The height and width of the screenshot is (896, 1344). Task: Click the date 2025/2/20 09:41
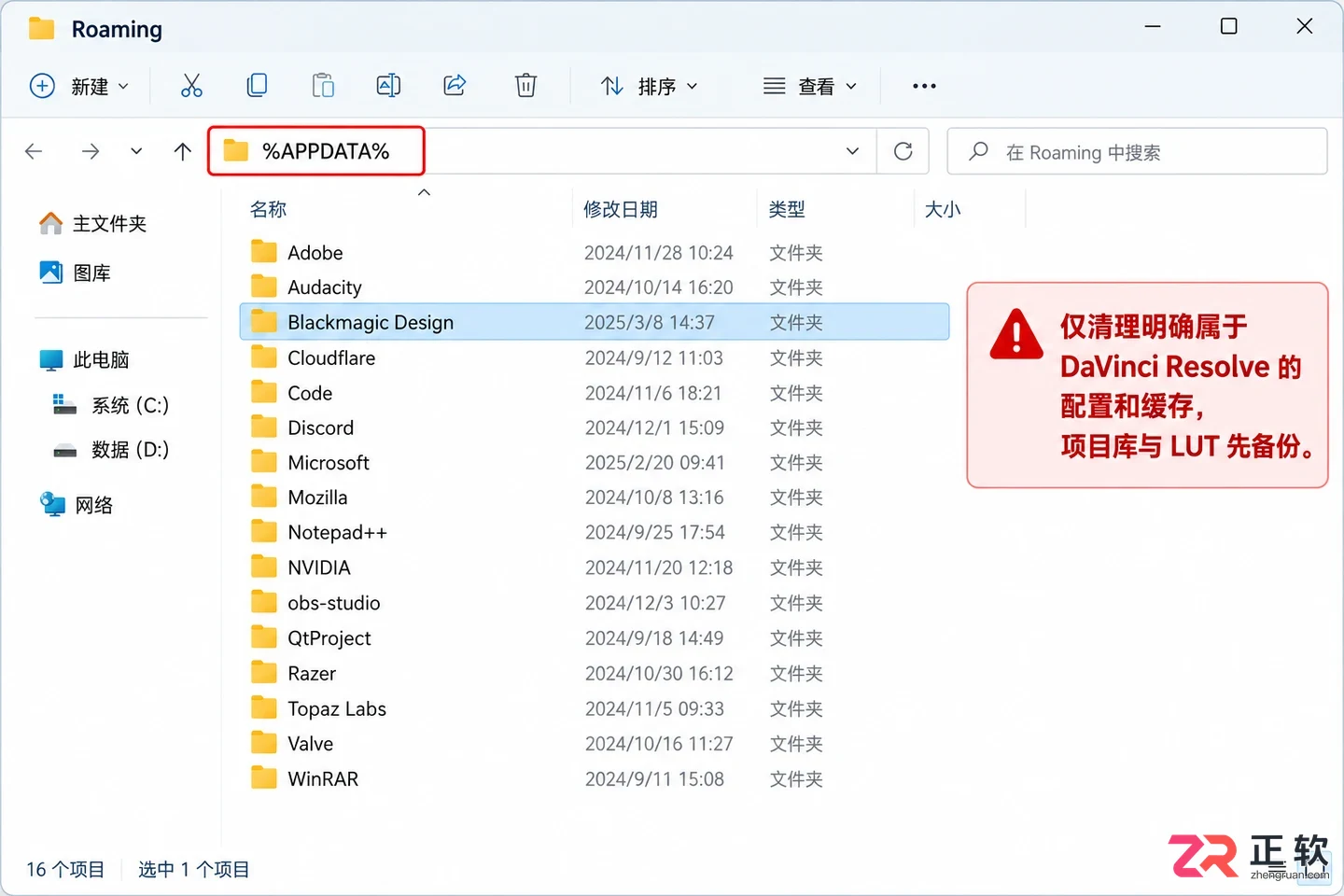(655, 463)
